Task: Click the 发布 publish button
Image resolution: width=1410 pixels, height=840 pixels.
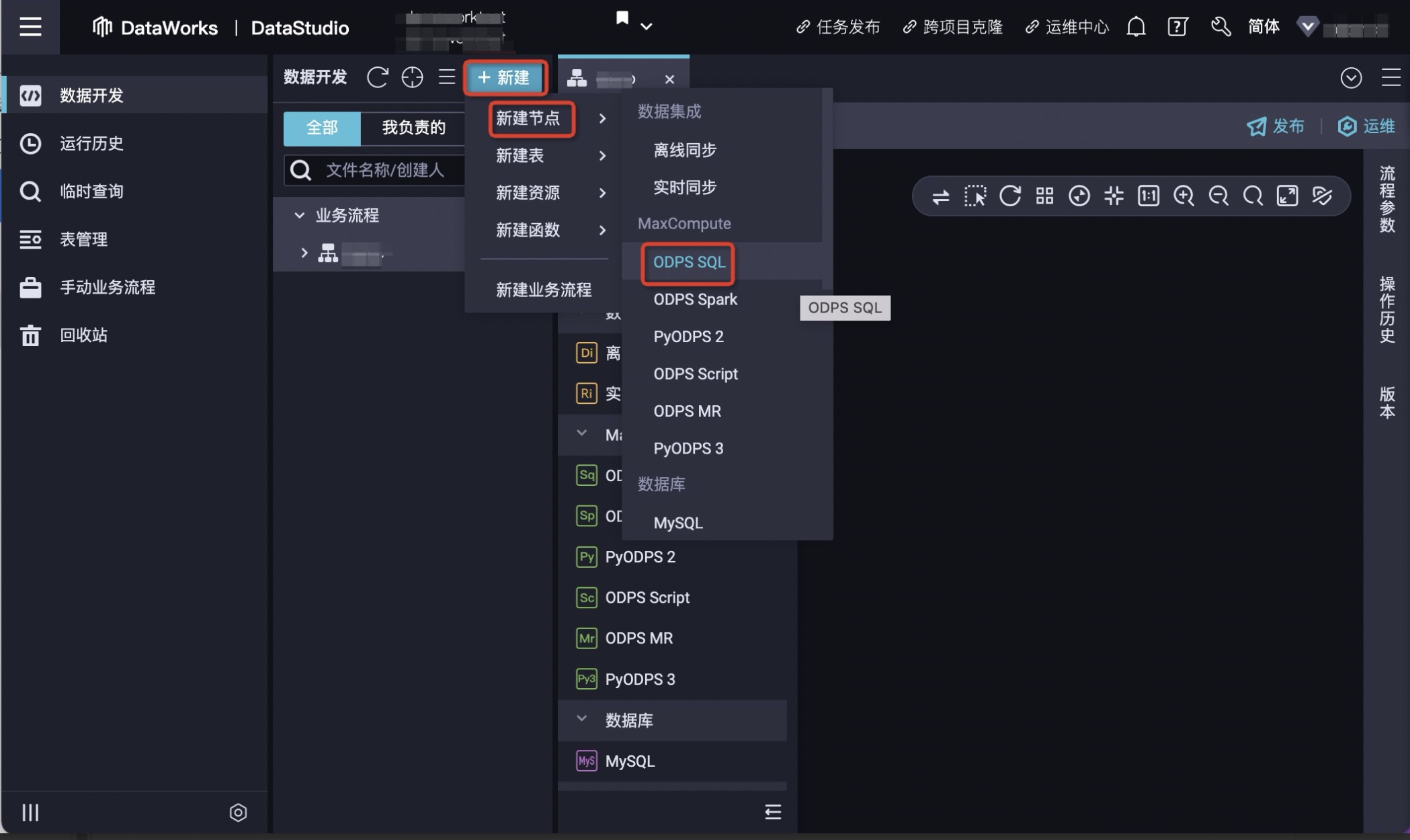Action: point(1276,126)
